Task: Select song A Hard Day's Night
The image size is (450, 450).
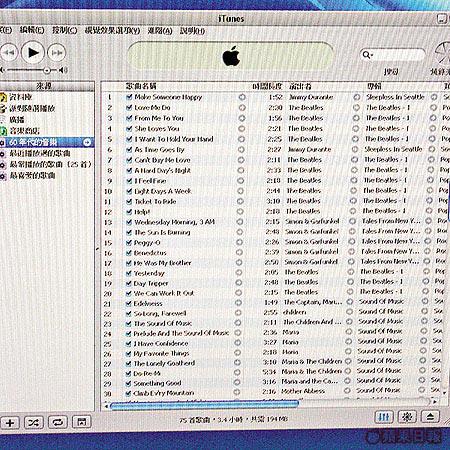Action: click(162, 170)
